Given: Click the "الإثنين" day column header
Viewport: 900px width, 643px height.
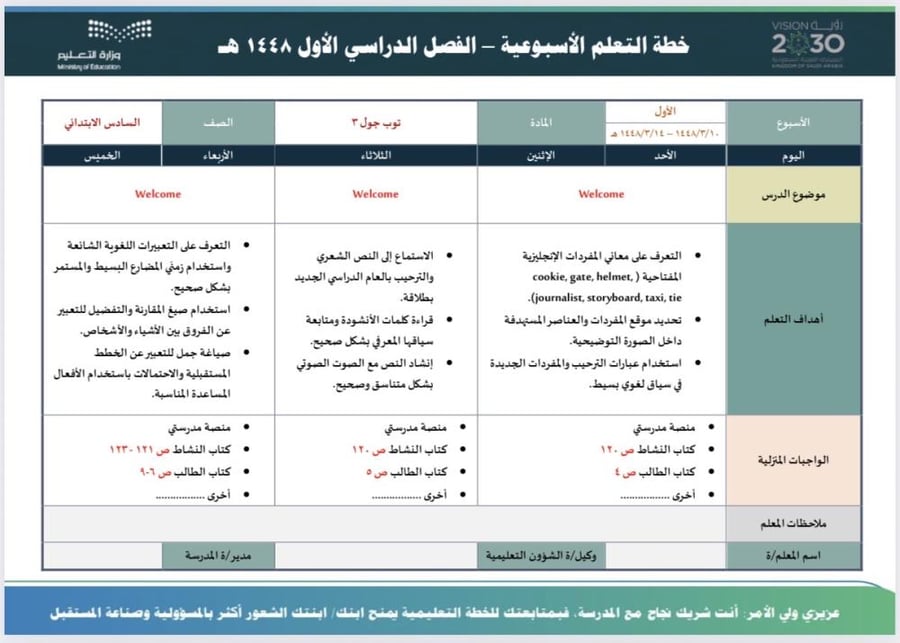Looking at the screenshot, I should 541,155.
